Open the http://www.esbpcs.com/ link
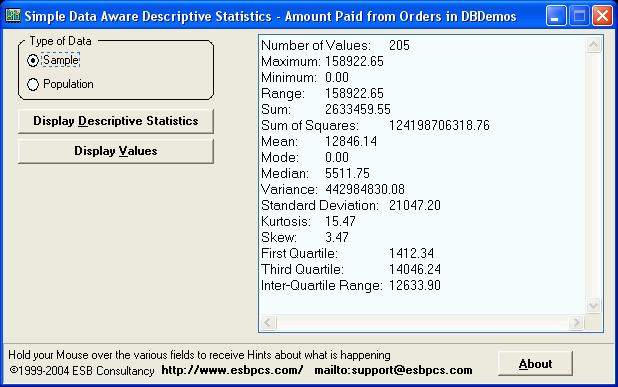This screenshot has width=618, height=387. point(232,370)
